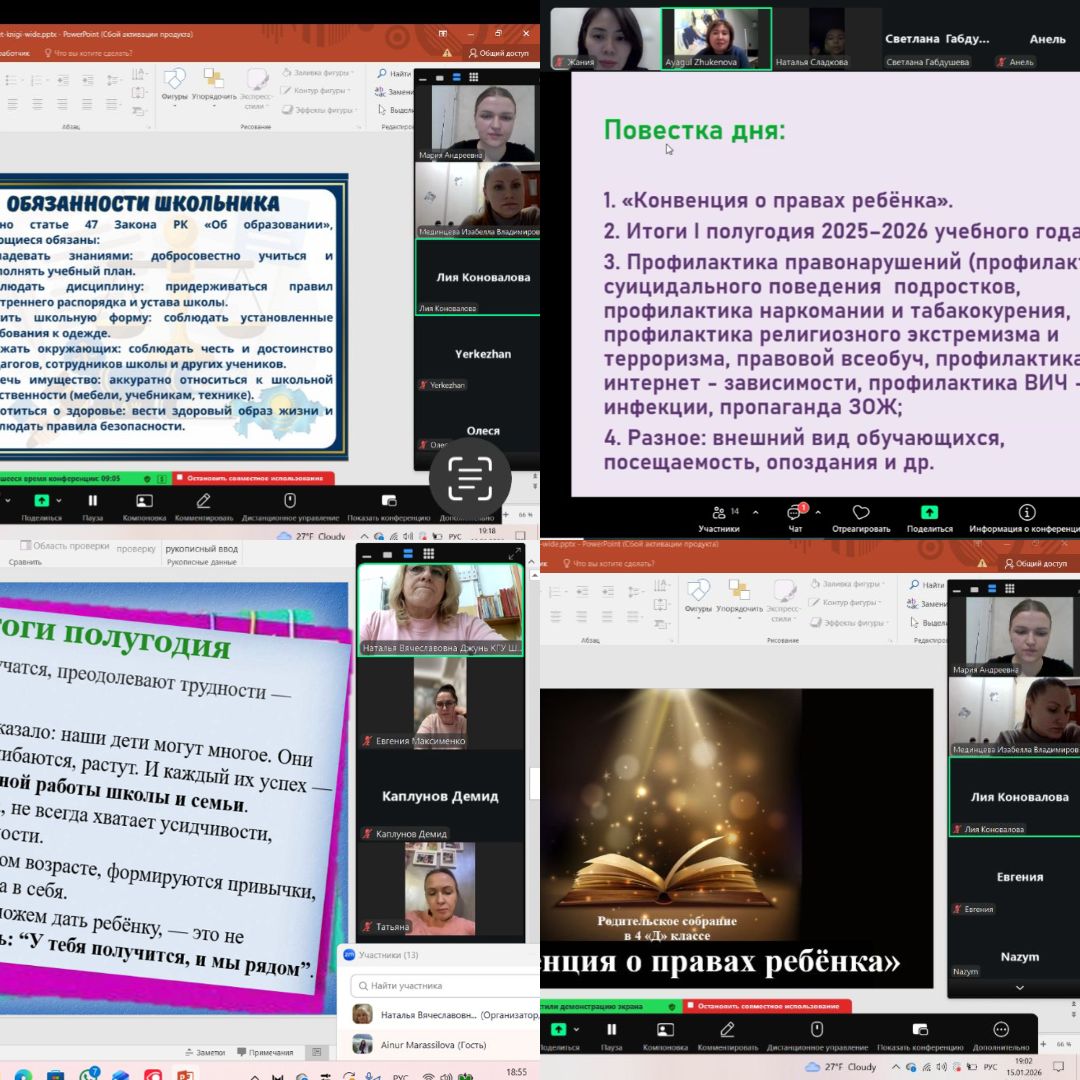Request Дистанционное управление remote control

(817, 1029)
